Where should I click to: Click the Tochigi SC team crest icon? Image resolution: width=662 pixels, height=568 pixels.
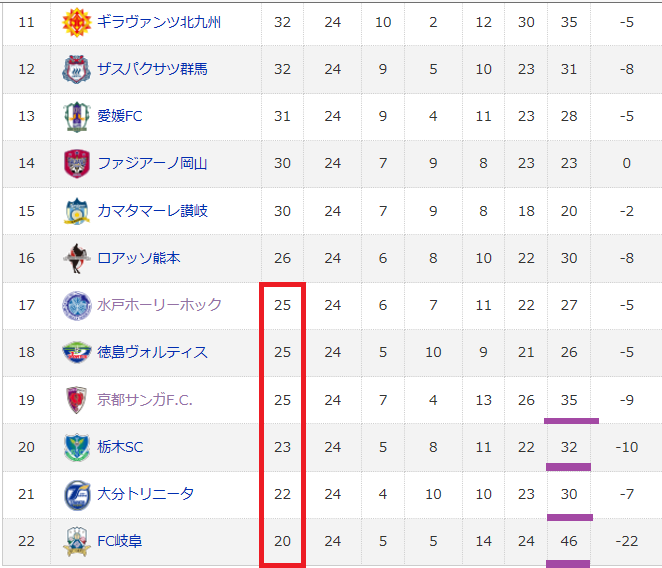point(76,447)
